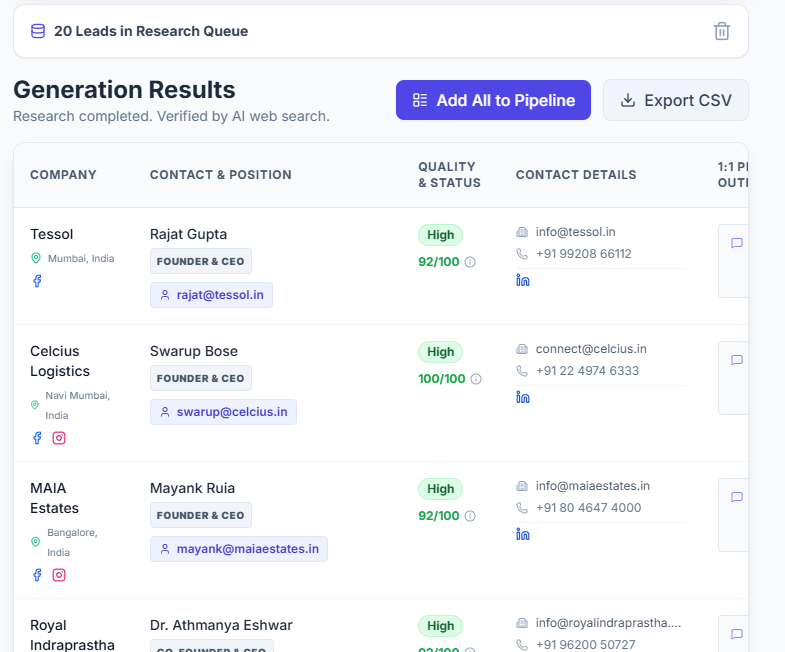The image size is (785, 652).
Task: Click phone number +91 96200 50727
Action: pyautogui.click(x=585, y=644)
